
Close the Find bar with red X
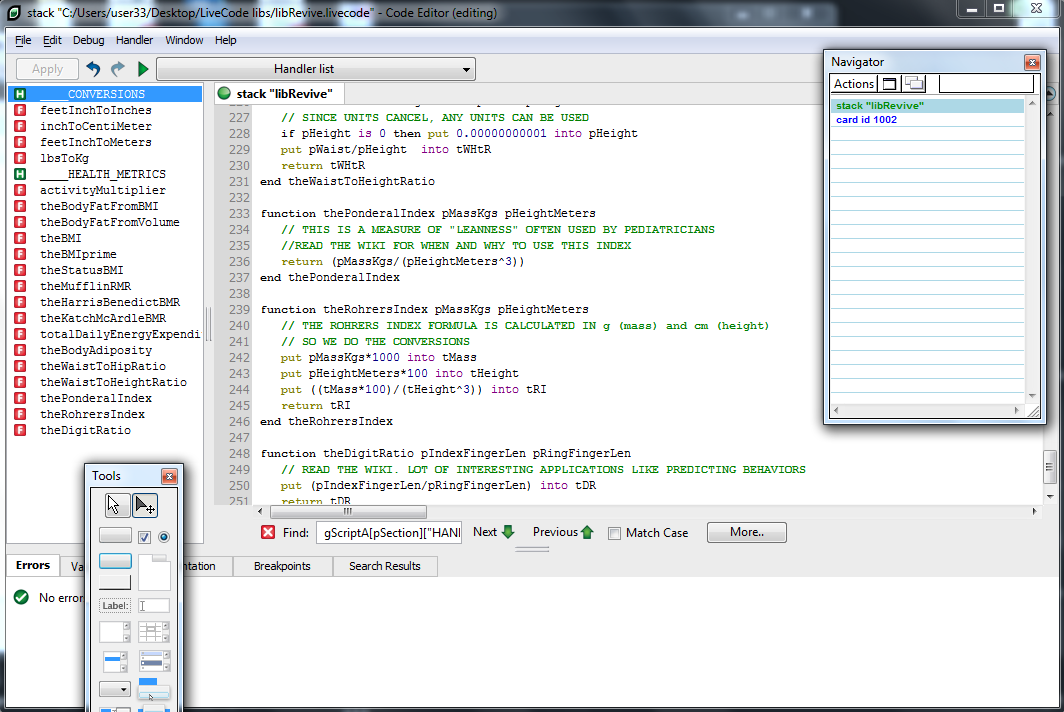tap(268, 532)
